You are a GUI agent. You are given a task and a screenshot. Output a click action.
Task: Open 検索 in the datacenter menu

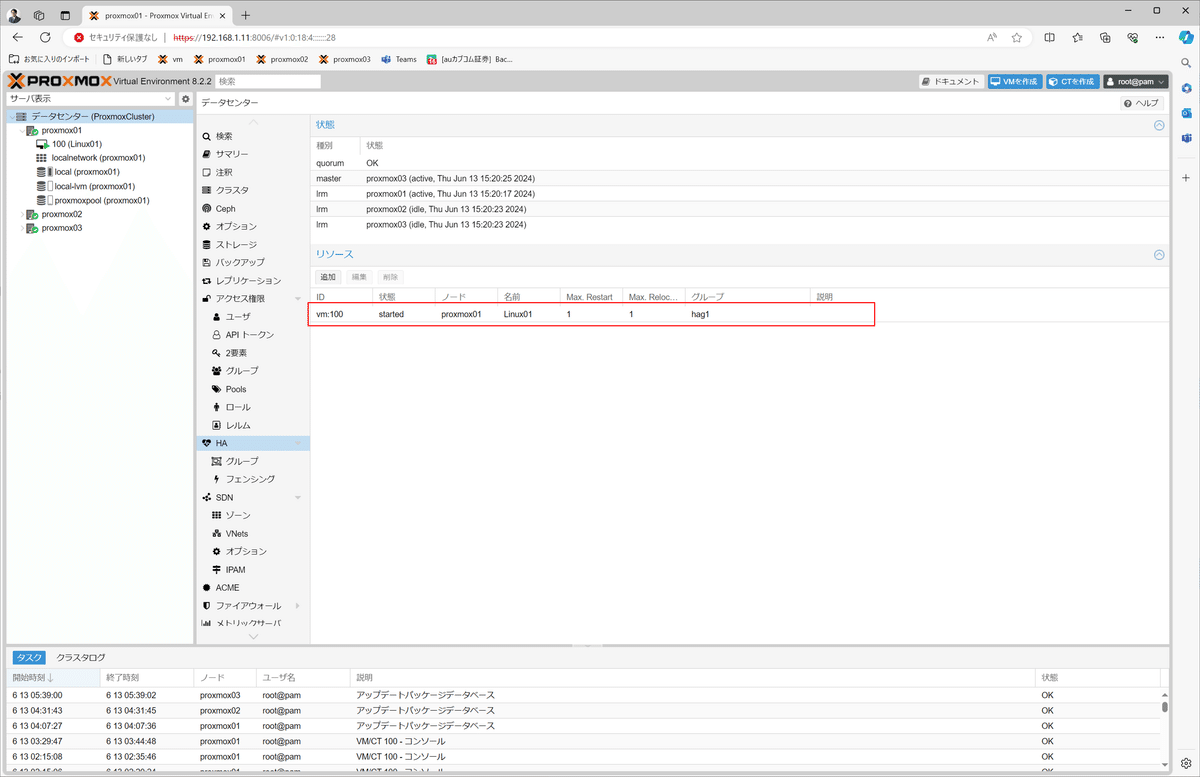point(224,136)
